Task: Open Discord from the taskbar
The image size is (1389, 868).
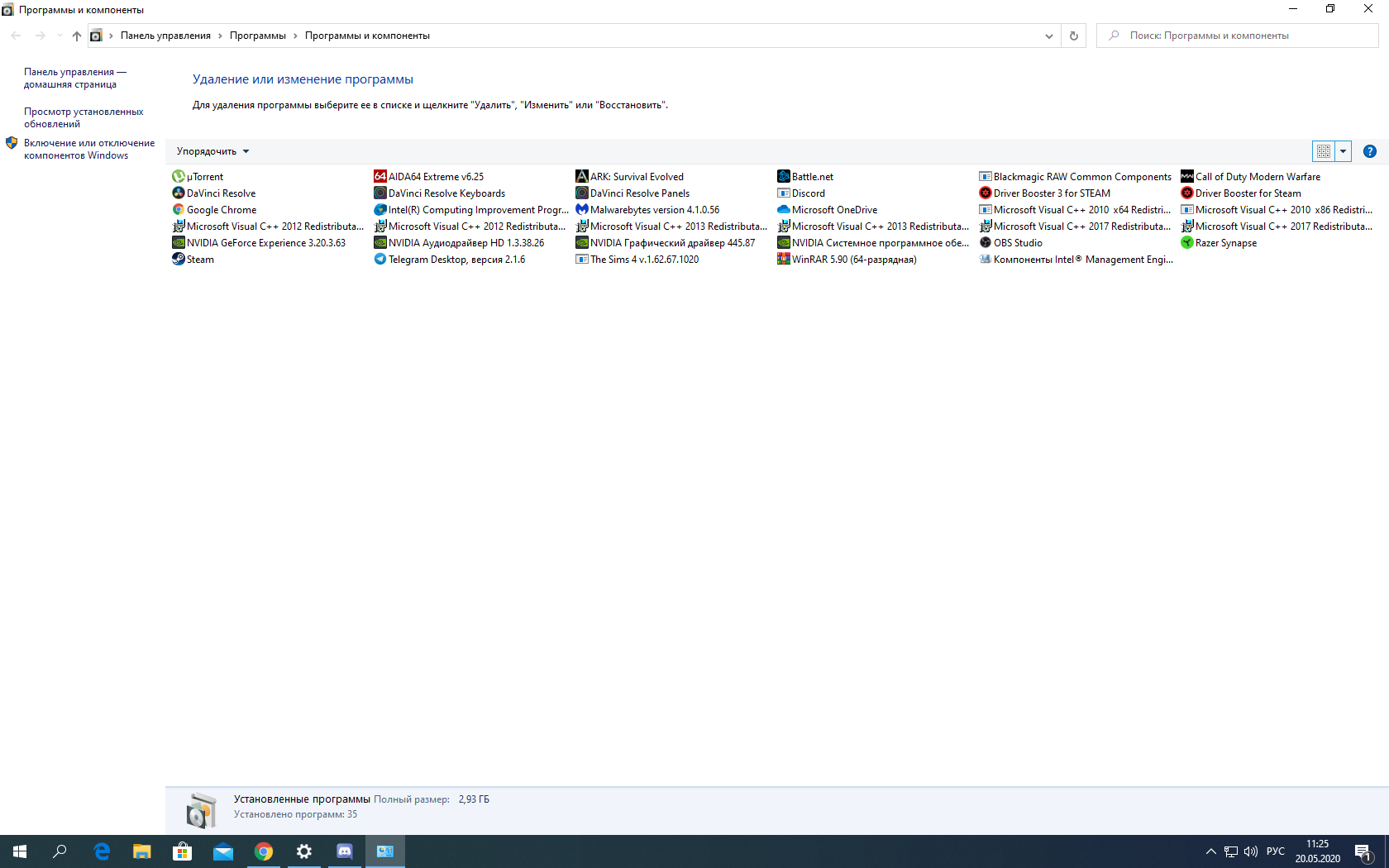Action: pos(345,851)
